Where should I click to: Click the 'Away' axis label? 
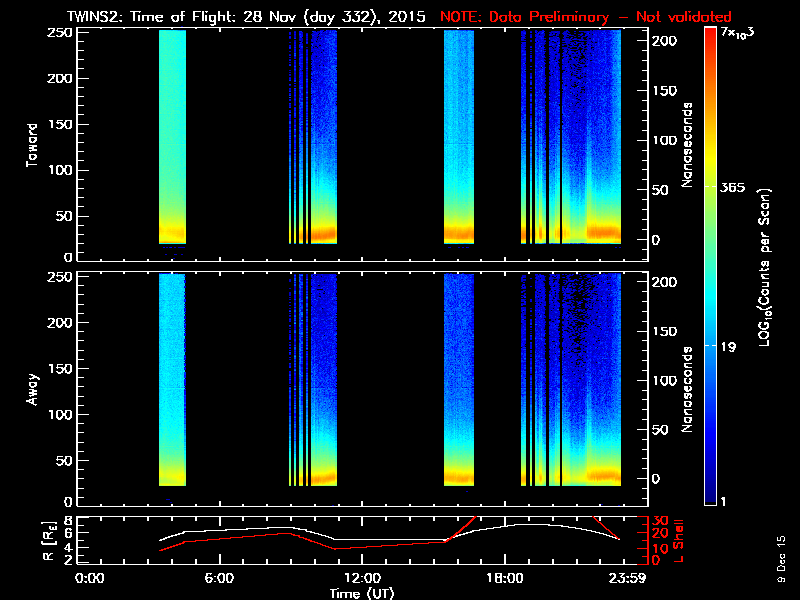click(33, 388)
